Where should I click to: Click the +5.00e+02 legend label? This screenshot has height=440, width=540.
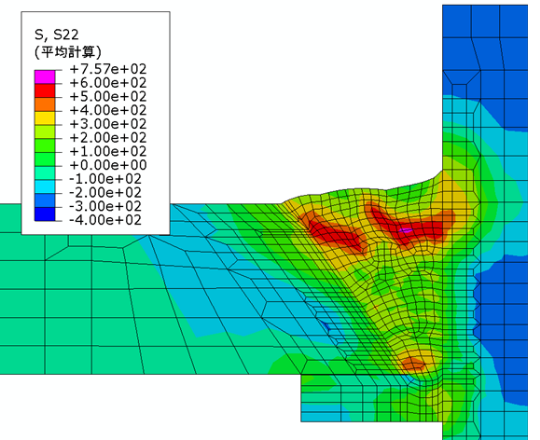click(108, 97)
